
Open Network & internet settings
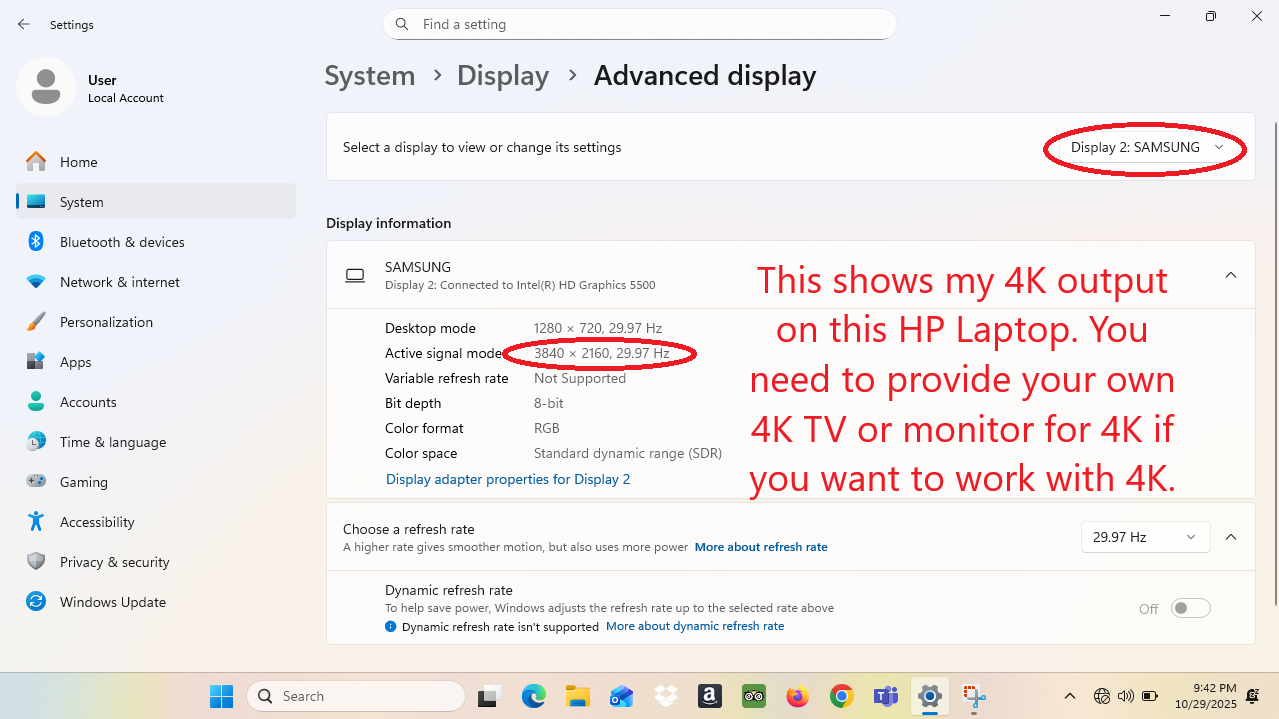(119, 282)
